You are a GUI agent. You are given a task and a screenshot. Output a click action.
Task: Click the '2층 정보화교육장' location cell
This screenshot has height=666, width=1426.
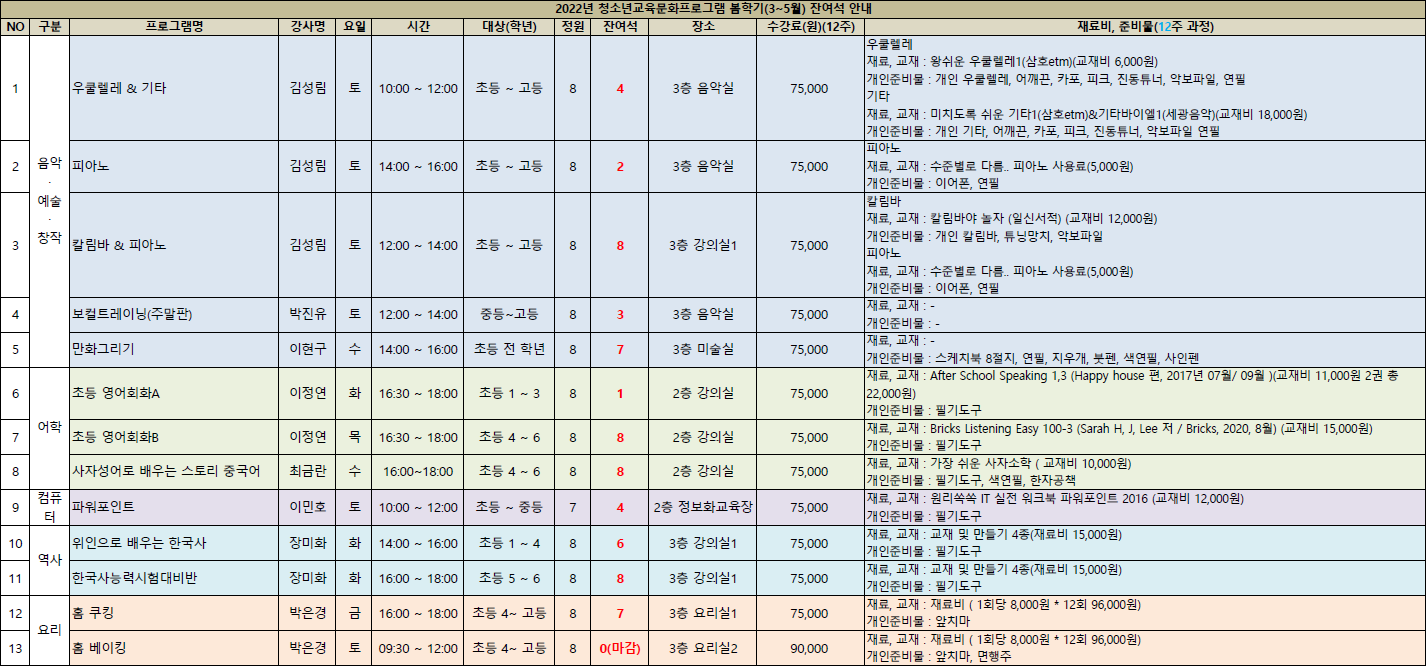coord(702,507)
